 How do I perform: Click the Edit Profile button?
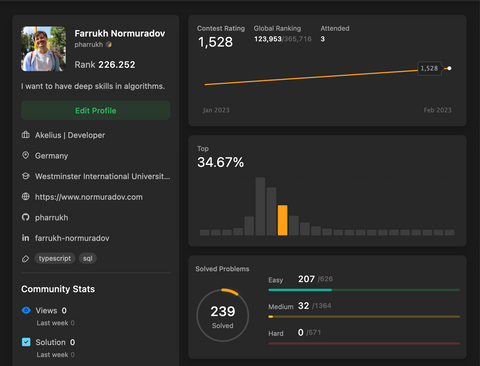coord(96,111)
